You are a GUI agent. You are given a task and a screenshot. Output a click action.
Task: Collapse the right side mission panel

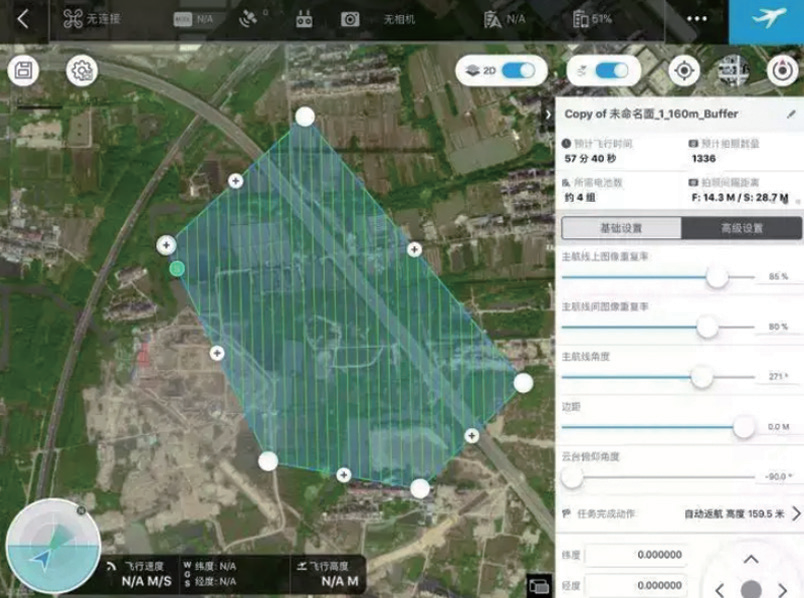click(548, 114)
